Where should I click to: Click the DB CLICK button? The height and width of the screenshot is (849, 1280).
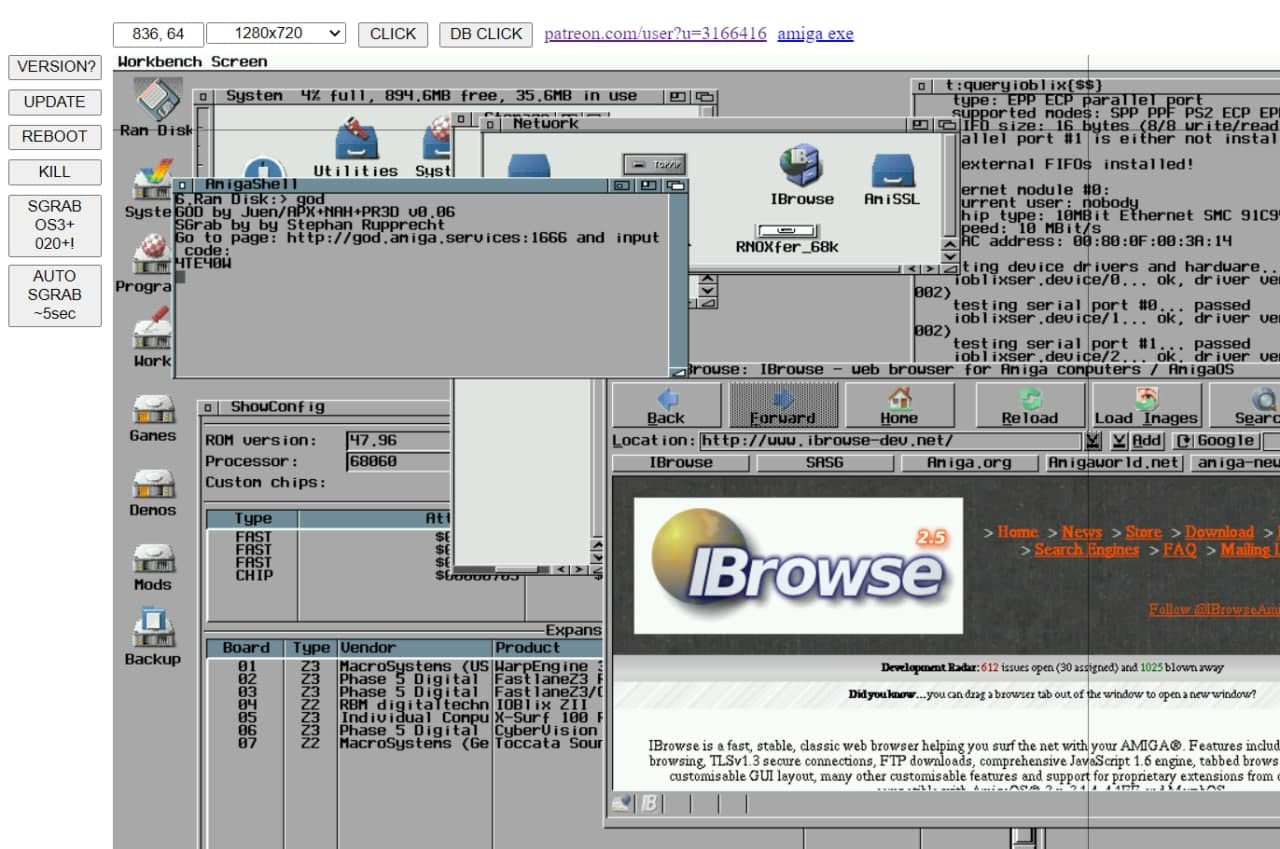coord(486,34)
